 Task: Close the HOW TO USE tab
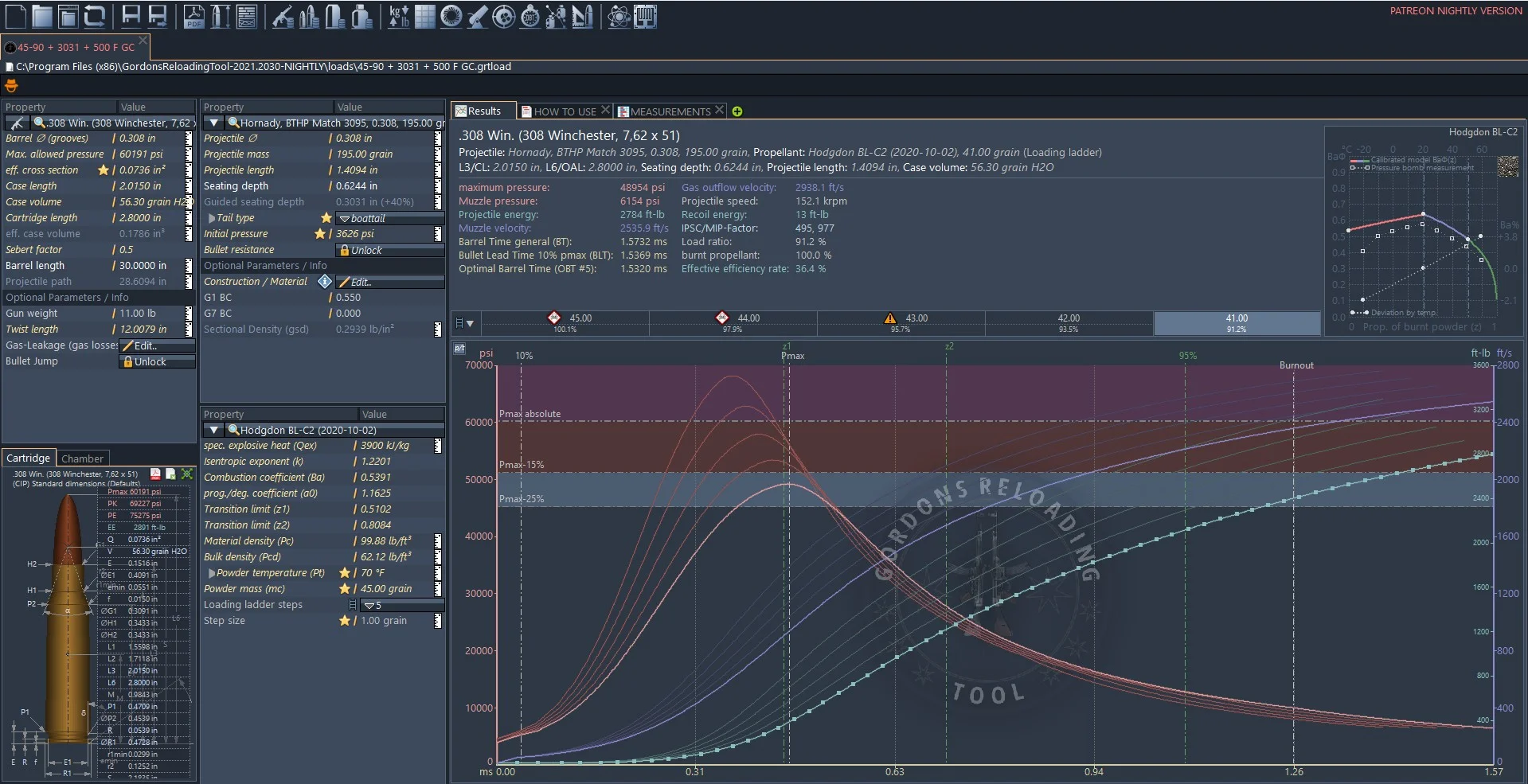click(x=605, y=110)
